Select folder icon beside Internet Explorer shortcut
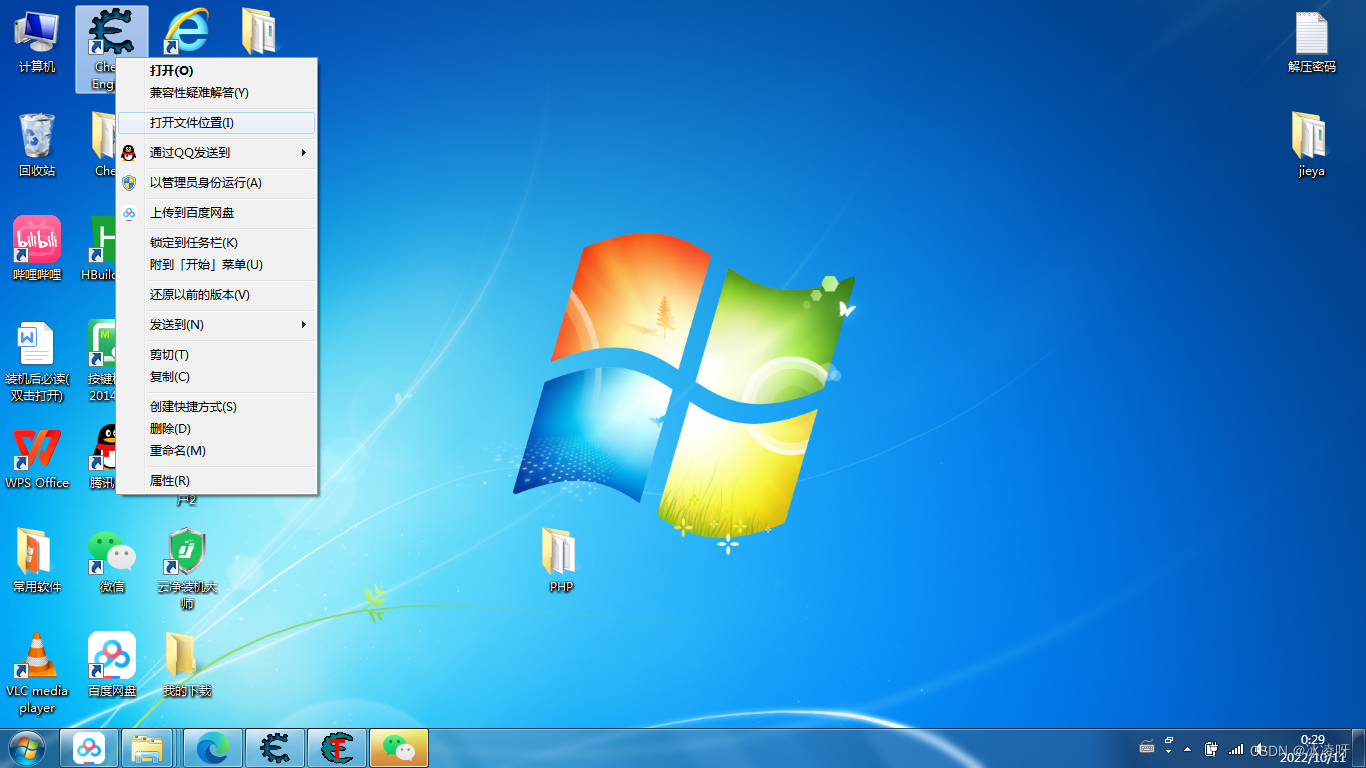The height and width of the screenshot is (768, 1366). [x=258, y=31]
